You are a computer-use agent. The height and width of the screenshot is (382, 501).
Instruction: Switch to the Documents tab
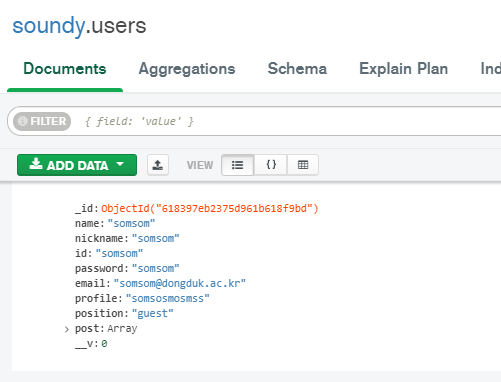coord(65,69)
